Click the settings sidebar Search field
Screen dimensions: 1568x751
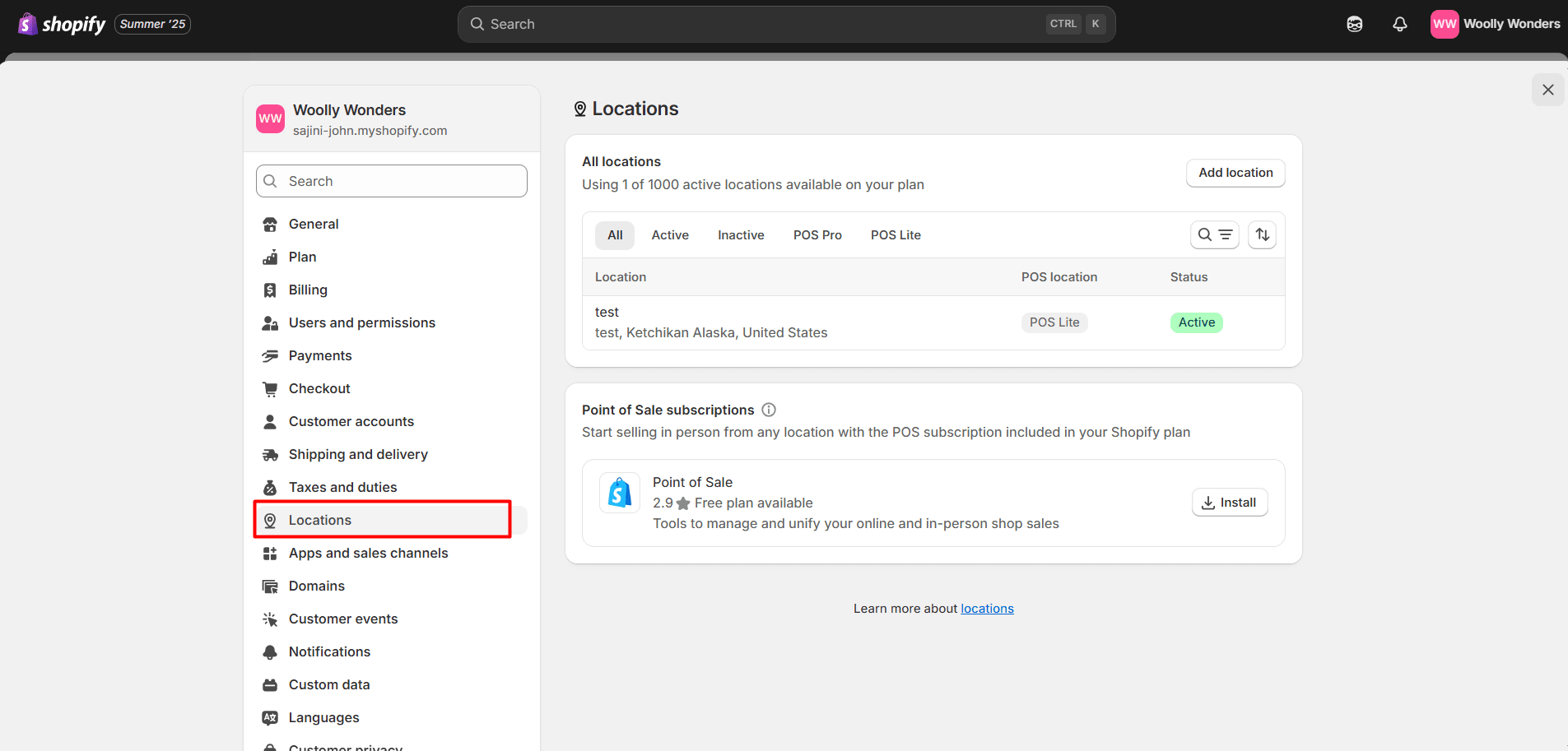(392, 181)
